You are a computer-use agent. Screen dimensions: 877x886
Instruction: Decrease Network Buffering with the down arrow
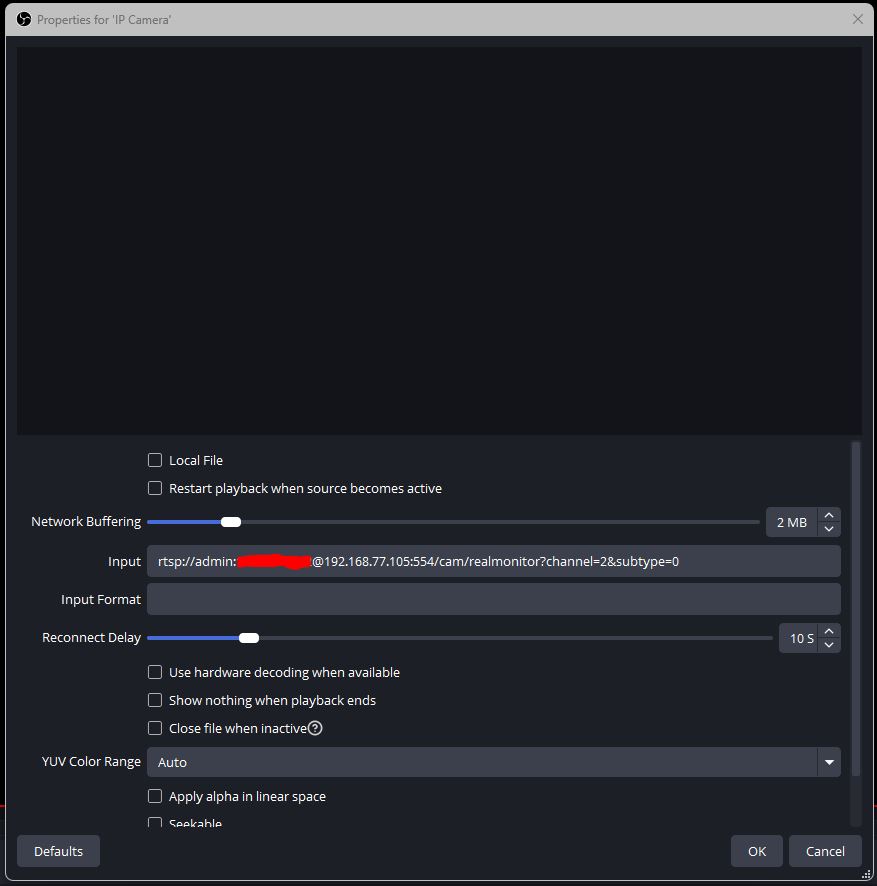(829, 529)
